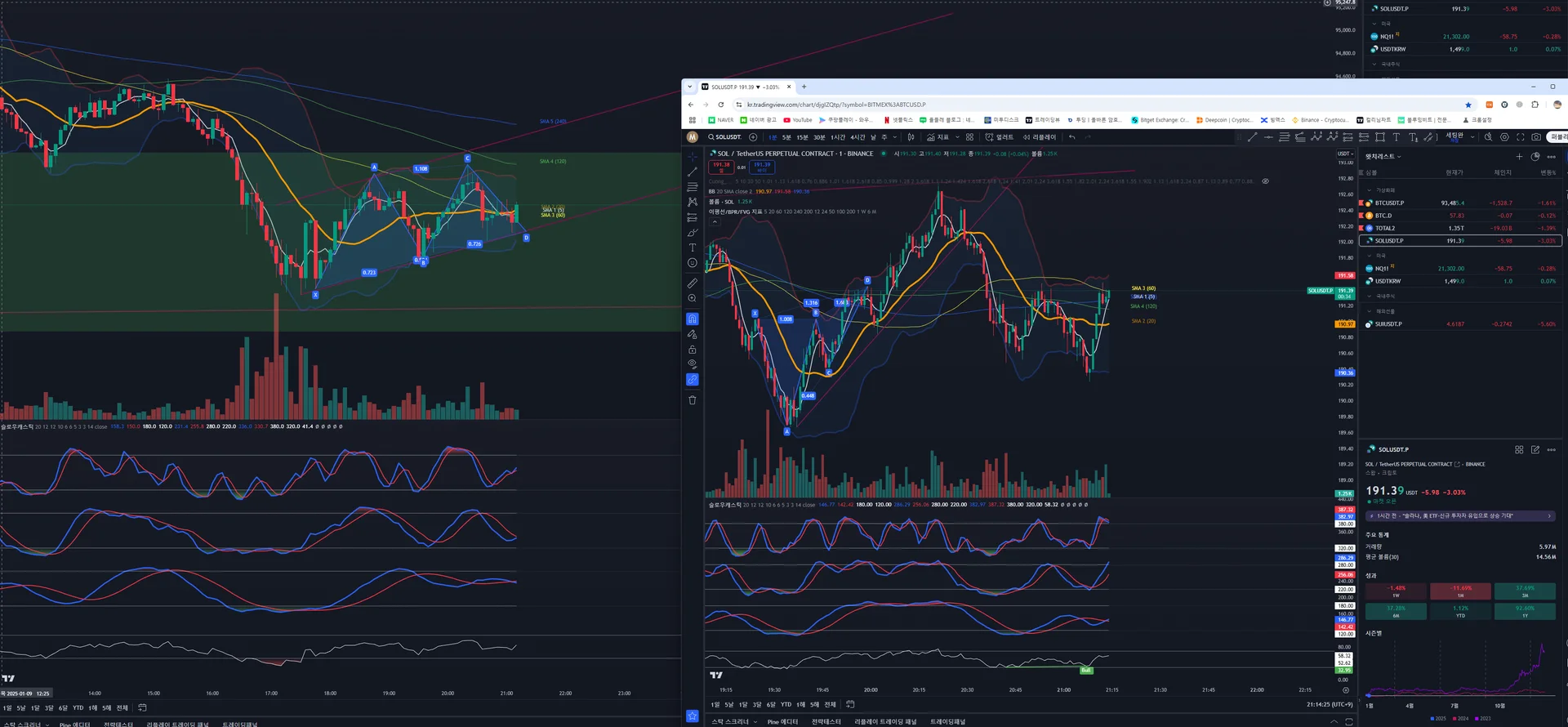
Task: Toggle magnet mode in left sidebar
Action: (x=693, y=319)
